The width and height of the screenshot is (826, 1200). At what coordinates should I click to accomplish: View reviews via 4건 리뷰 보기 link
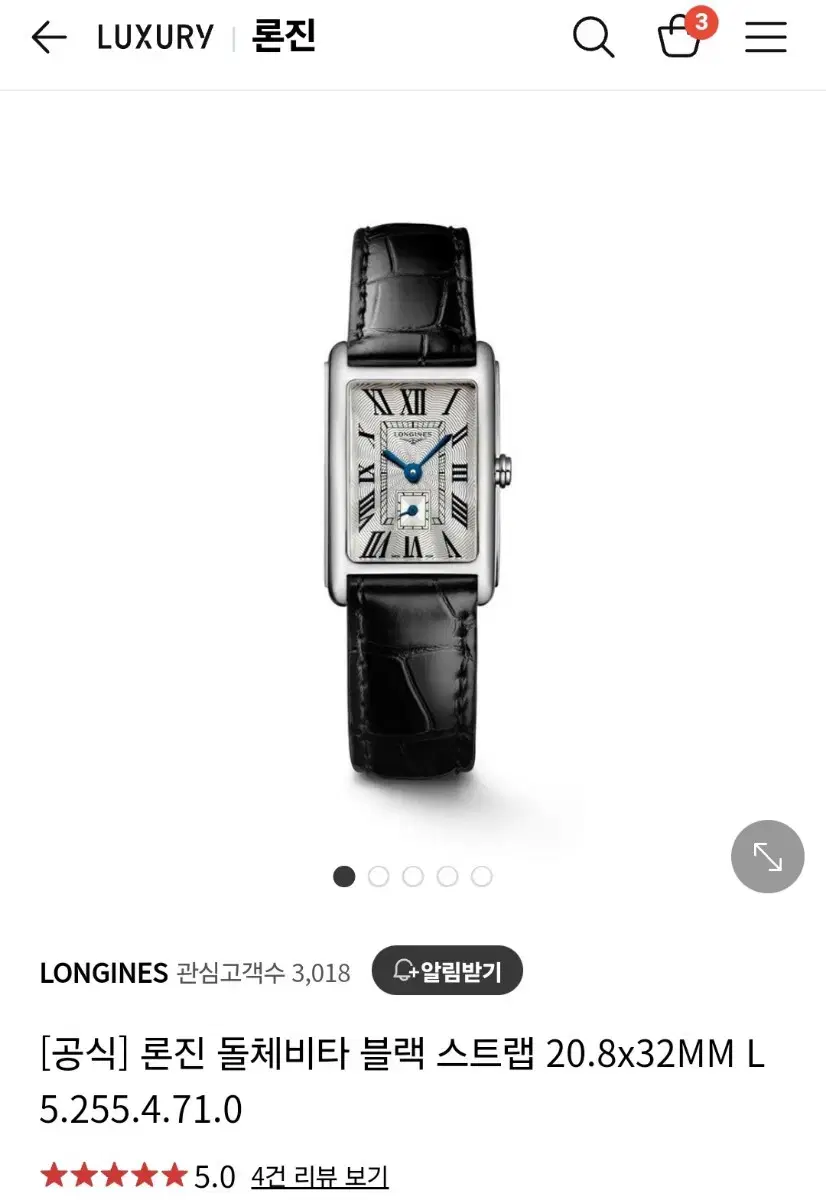[x=320, y=1177]
